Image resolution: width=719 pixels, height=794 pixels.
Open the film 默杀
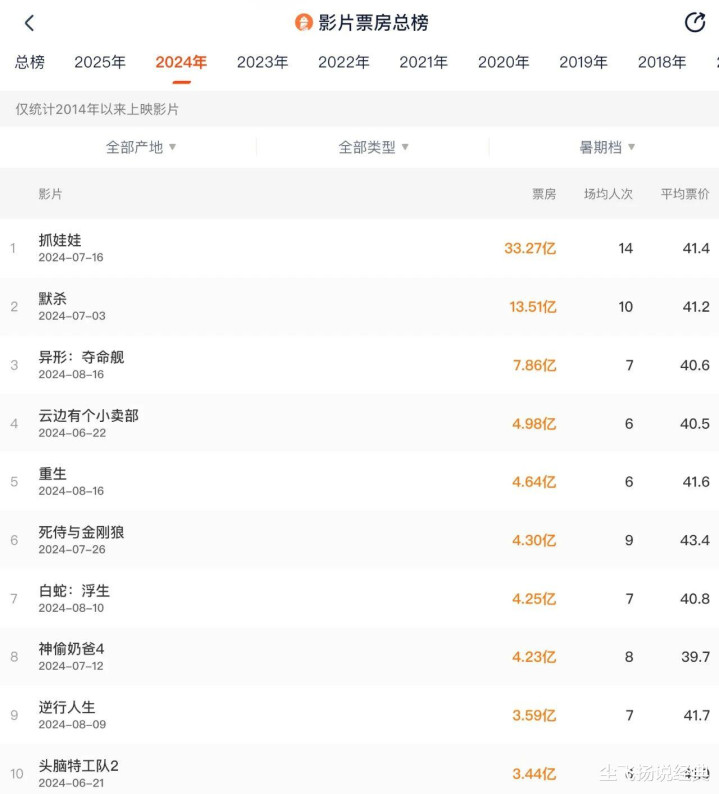click(53, 298)
